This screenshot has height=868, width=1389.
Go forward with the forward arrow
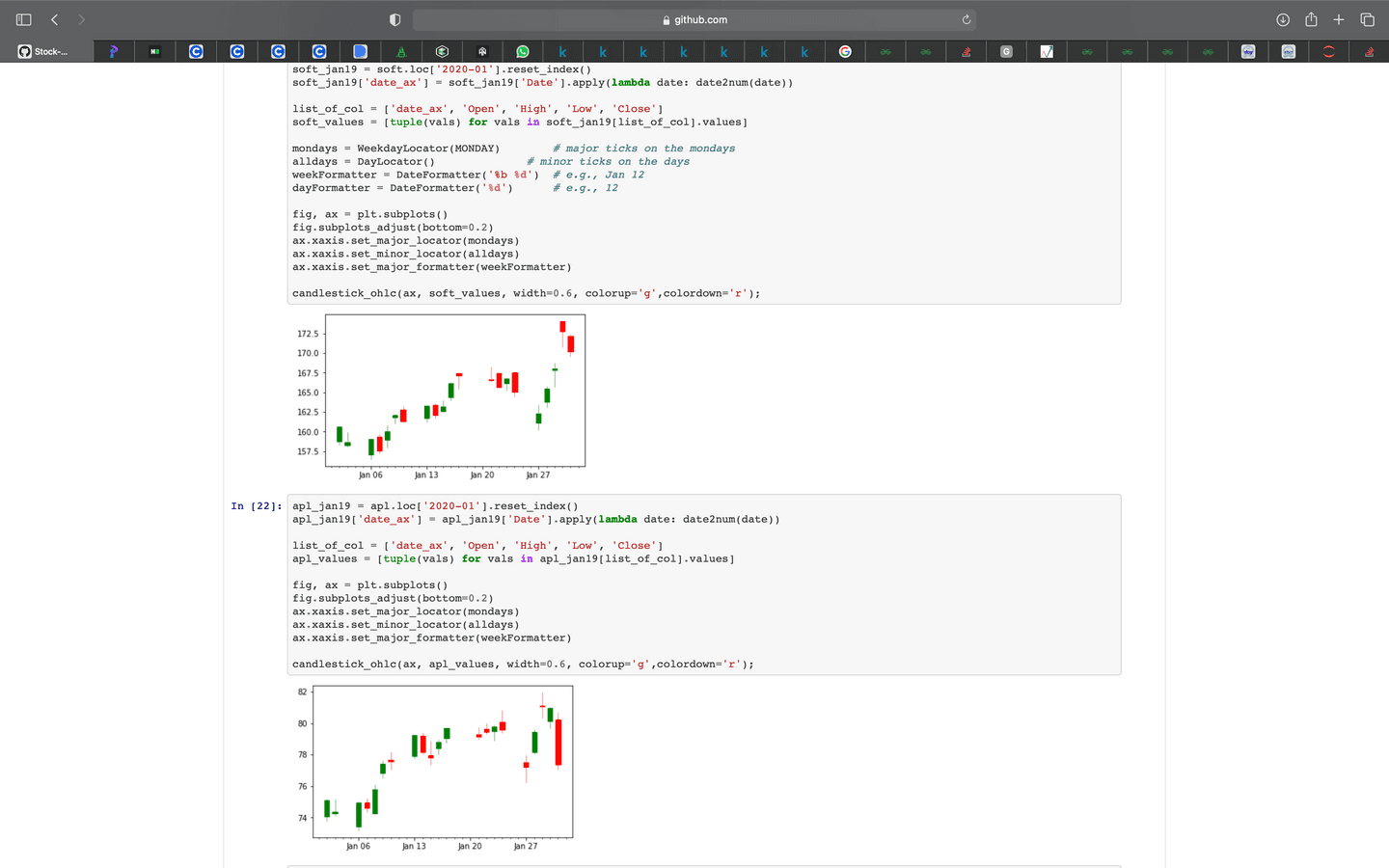[82, 19]
